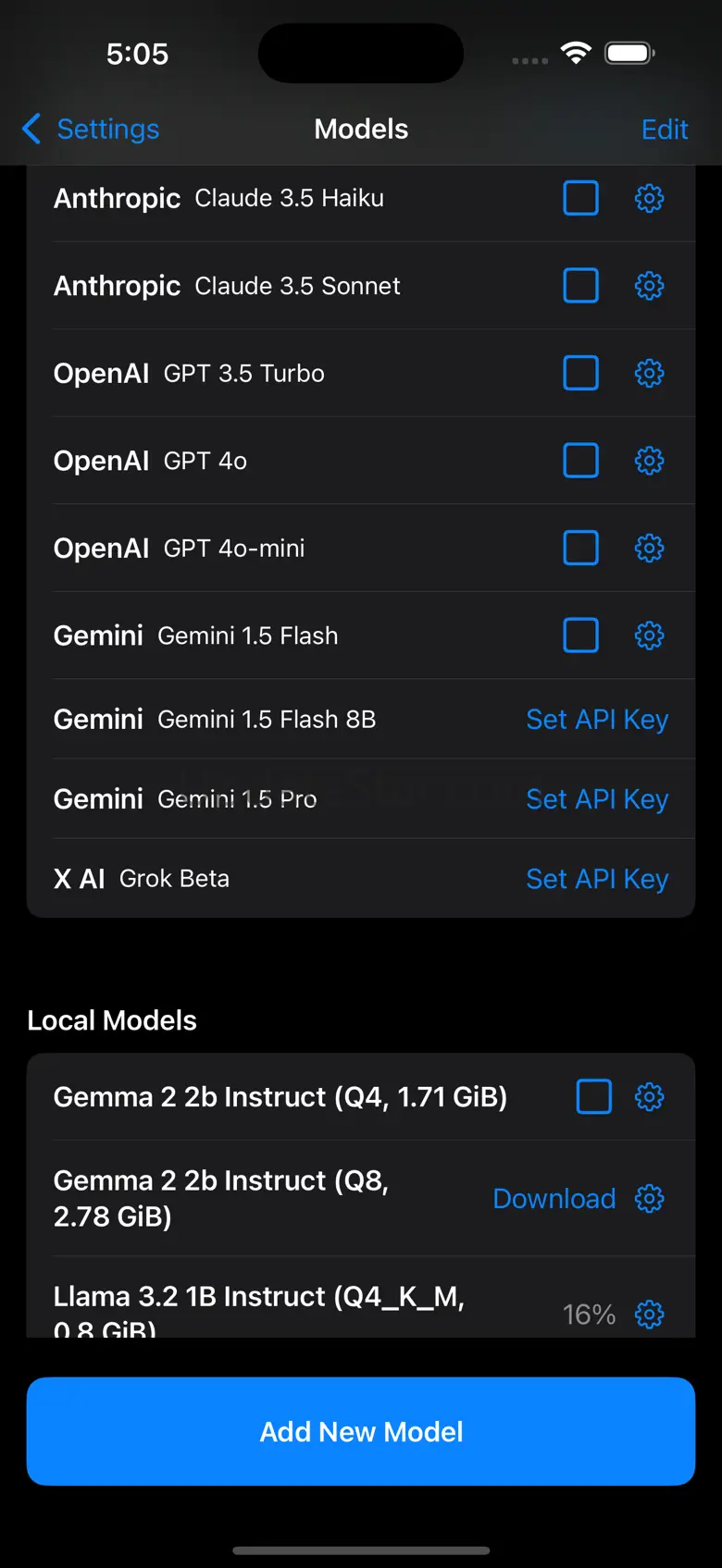This screenshot has height=1568, width=722.
Task: Set API Key for X AI Grok Beta
Action: pos(597,879)
